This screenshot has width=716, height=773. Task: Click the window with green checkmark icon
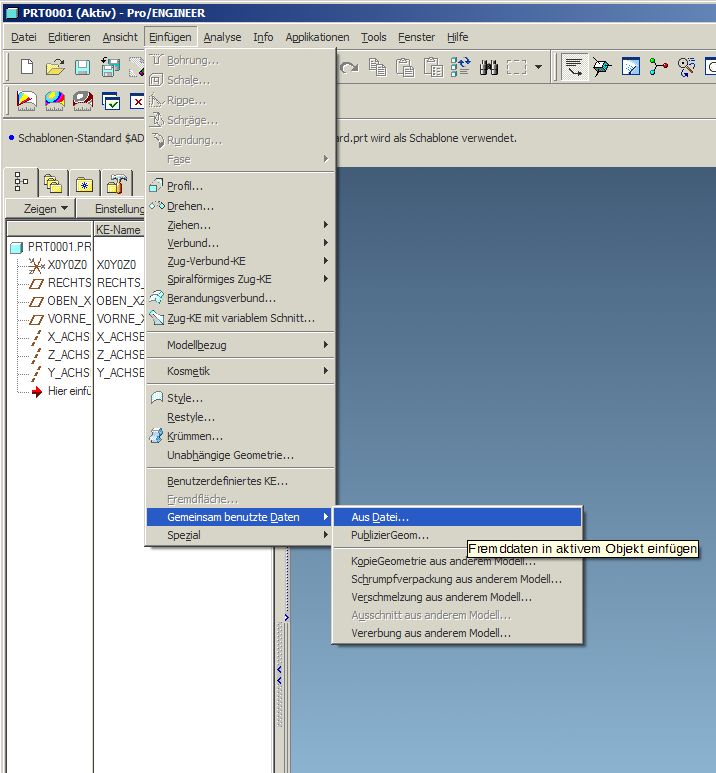[x=111, y=101]
